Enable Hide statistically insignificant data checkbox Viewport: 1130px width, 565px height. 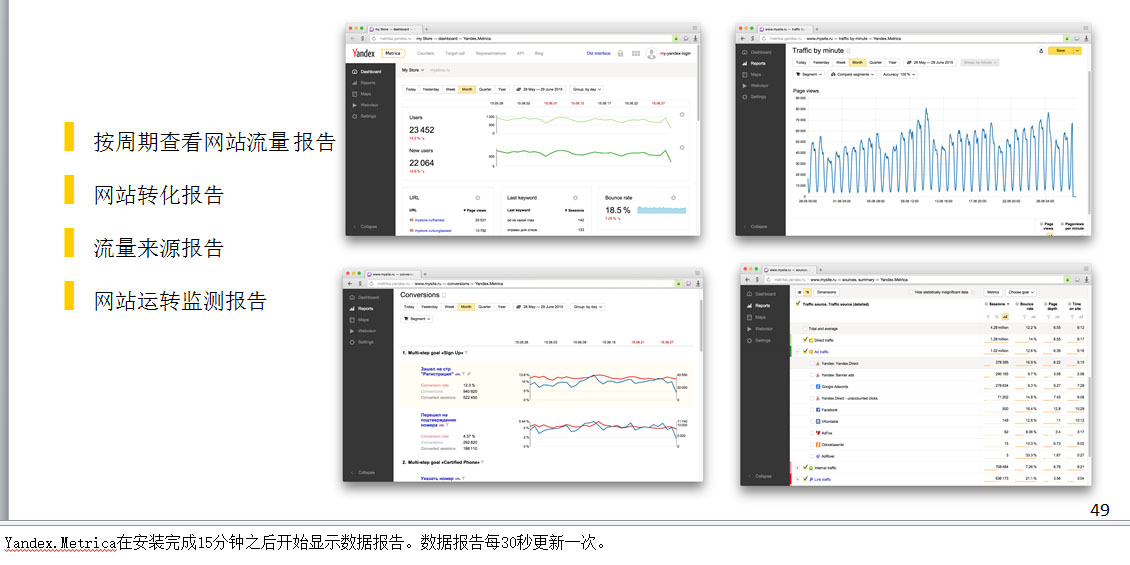point(911,292)
